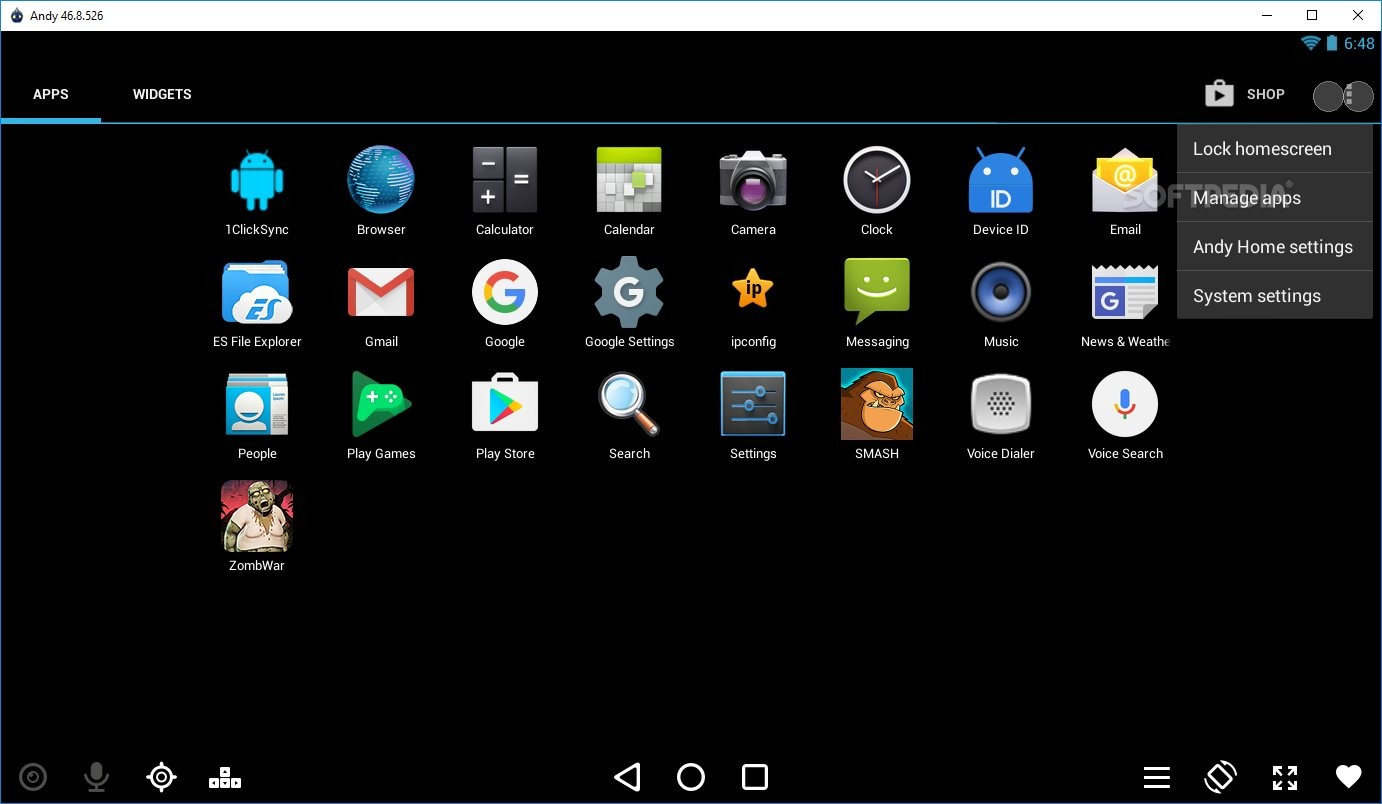The height and width of the screenshot is (804, 1382).
Task: Launch the Browser app
Action: point(381,191)
